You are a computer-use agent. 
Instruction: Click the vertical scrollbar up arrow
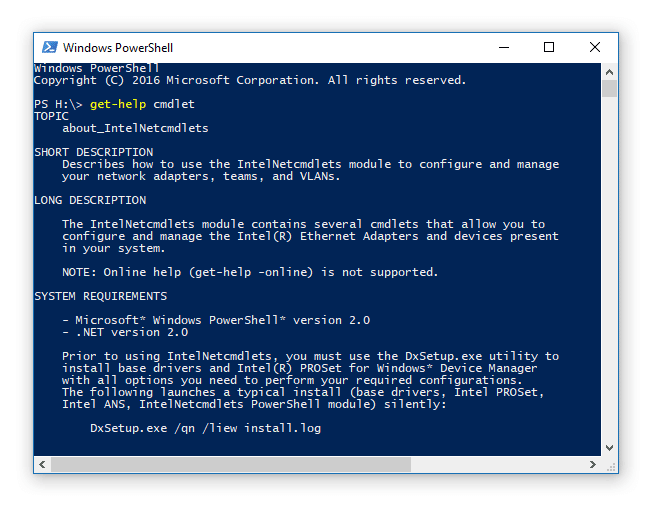tap(609, 71)
